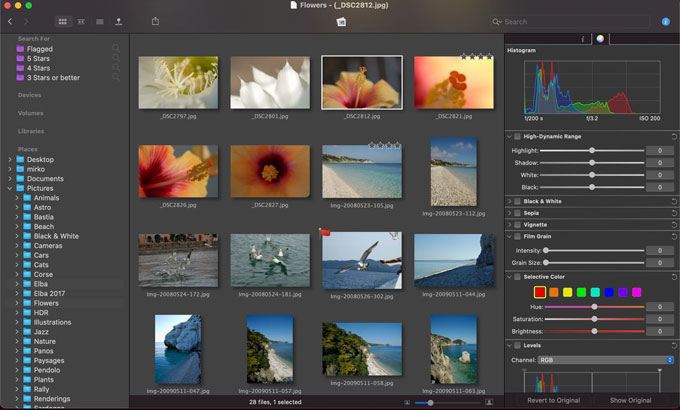This screenshot has width=680, height=410.
Task: Collapse the Selective Color section
Action: point(510,277)
